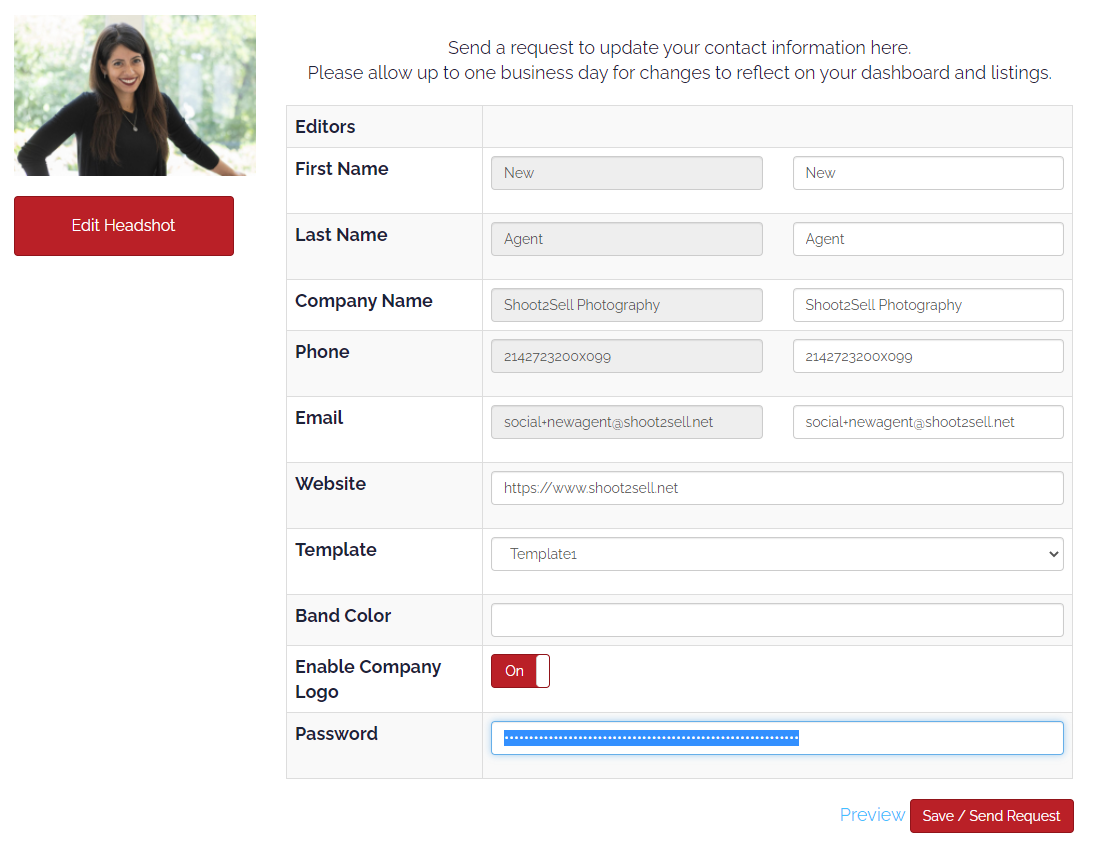
Task: Click the Preview link
Action: pyautogui.click(x=872, y=814)
